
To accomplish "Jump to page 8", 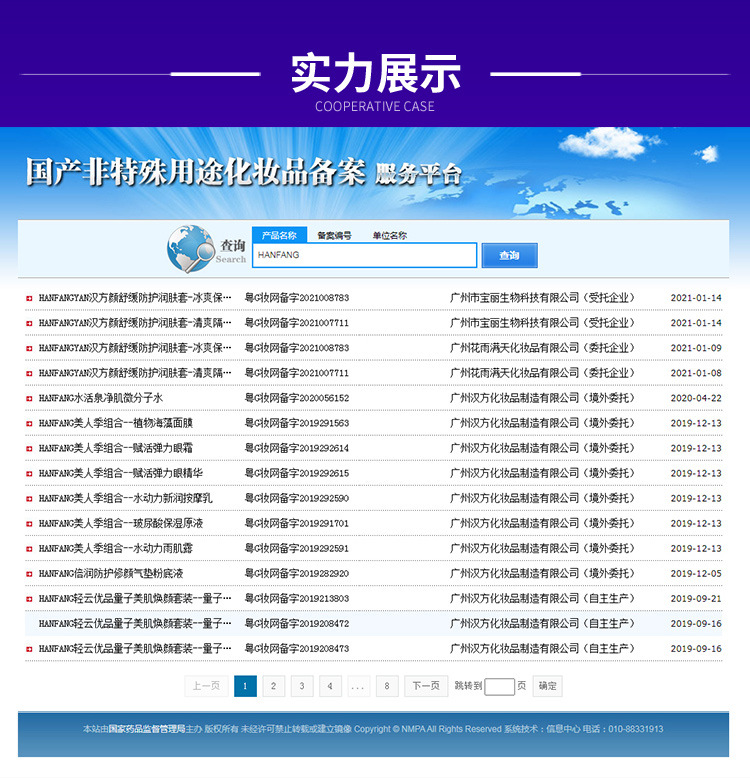I will point(387,686).
